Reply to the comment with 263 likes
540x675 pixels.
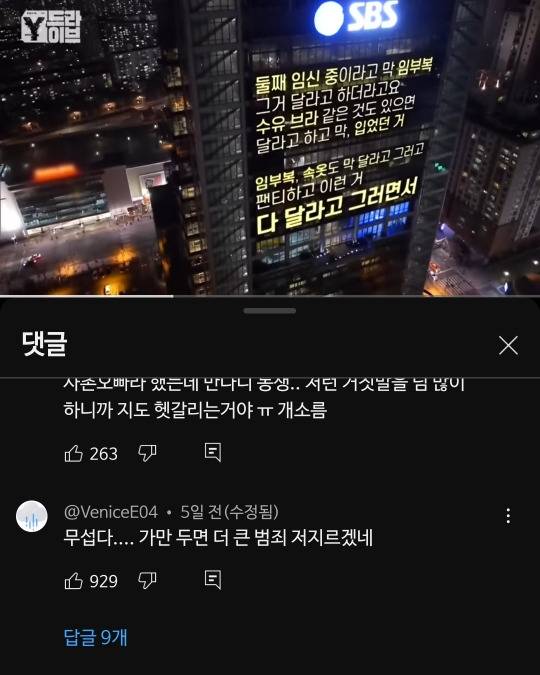tap(213, 452)
